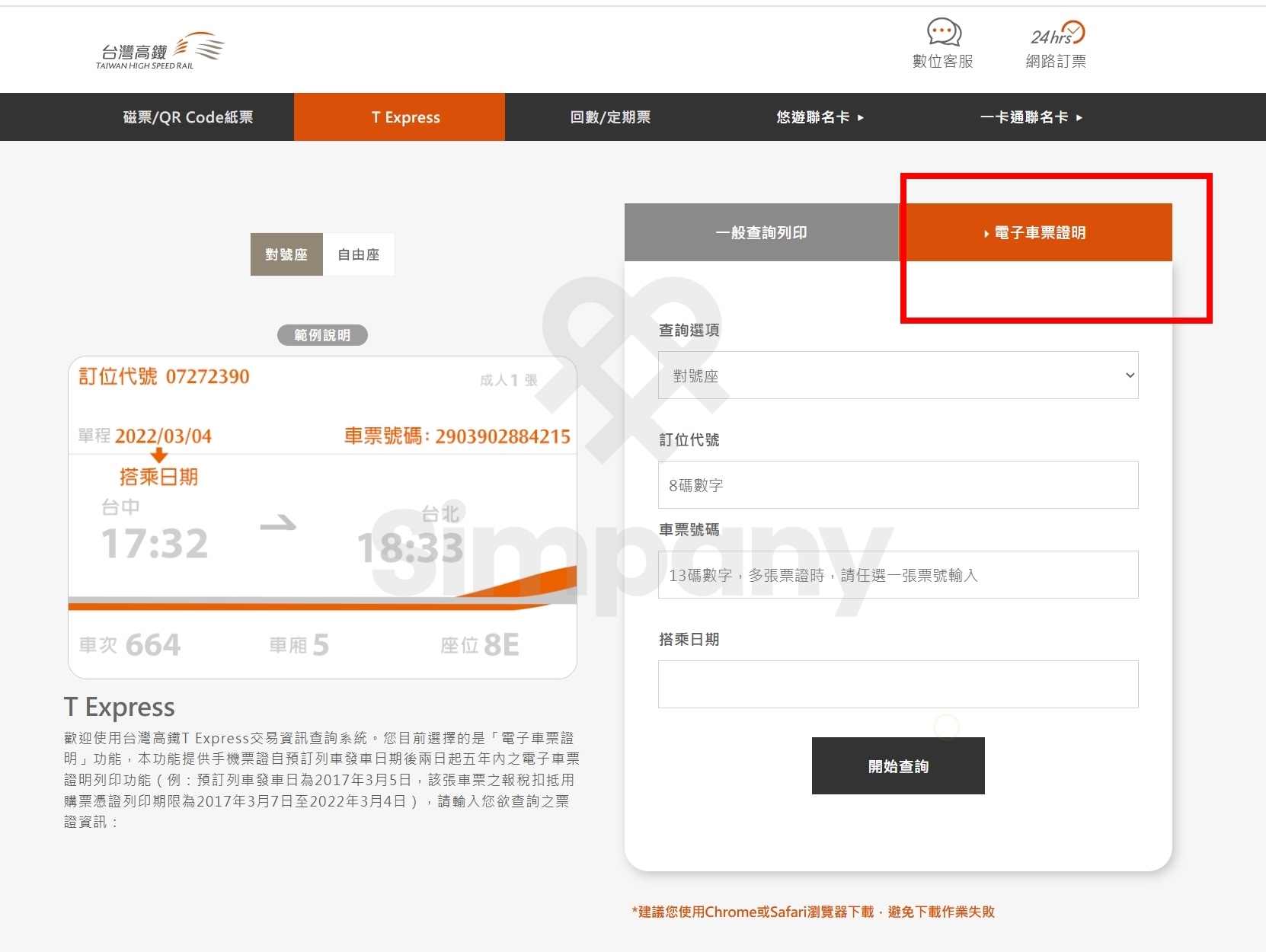Click the Taiwan High Speed Rail logo
1266x952 pixels.
point(161,50)
